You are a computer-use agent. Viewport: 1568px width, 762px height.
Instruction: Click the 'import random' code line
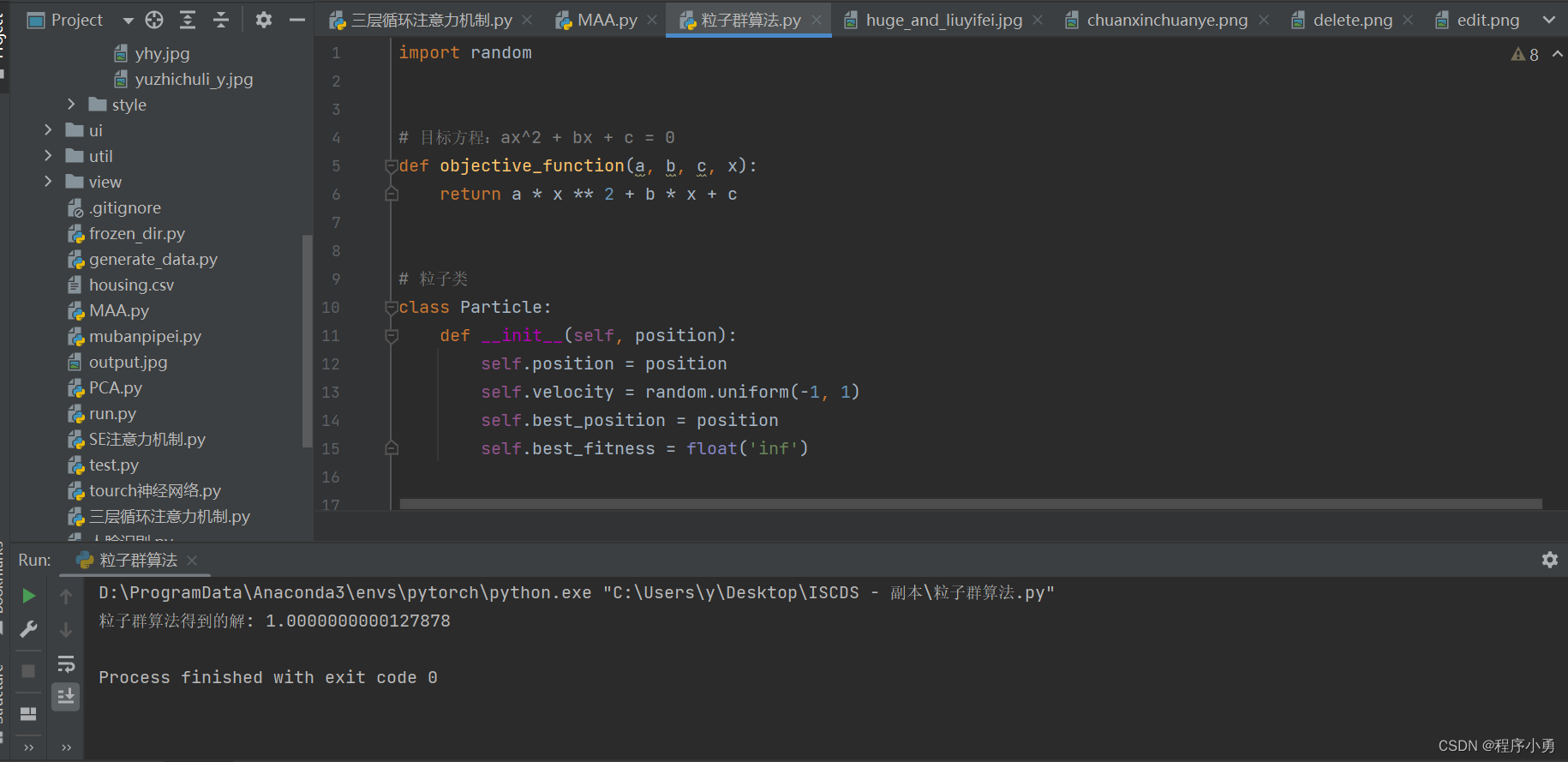[x=465, y=53]
